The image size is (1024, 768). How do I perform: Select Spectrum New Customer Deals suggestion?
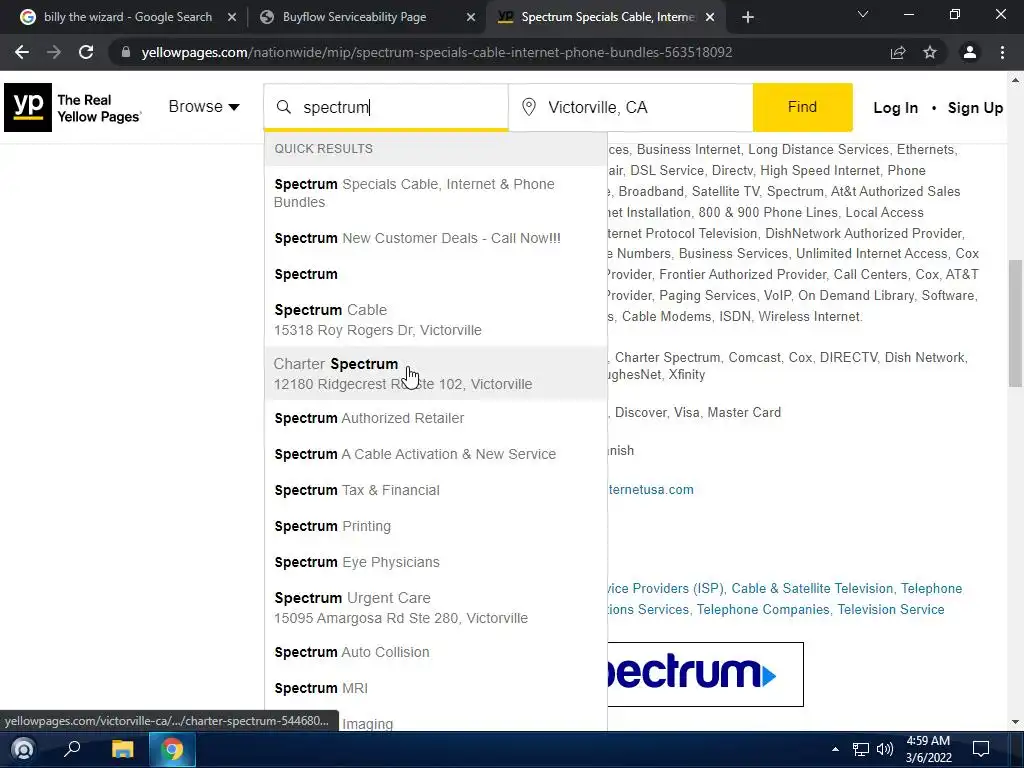pyautogui.click(x=436, y=238)
